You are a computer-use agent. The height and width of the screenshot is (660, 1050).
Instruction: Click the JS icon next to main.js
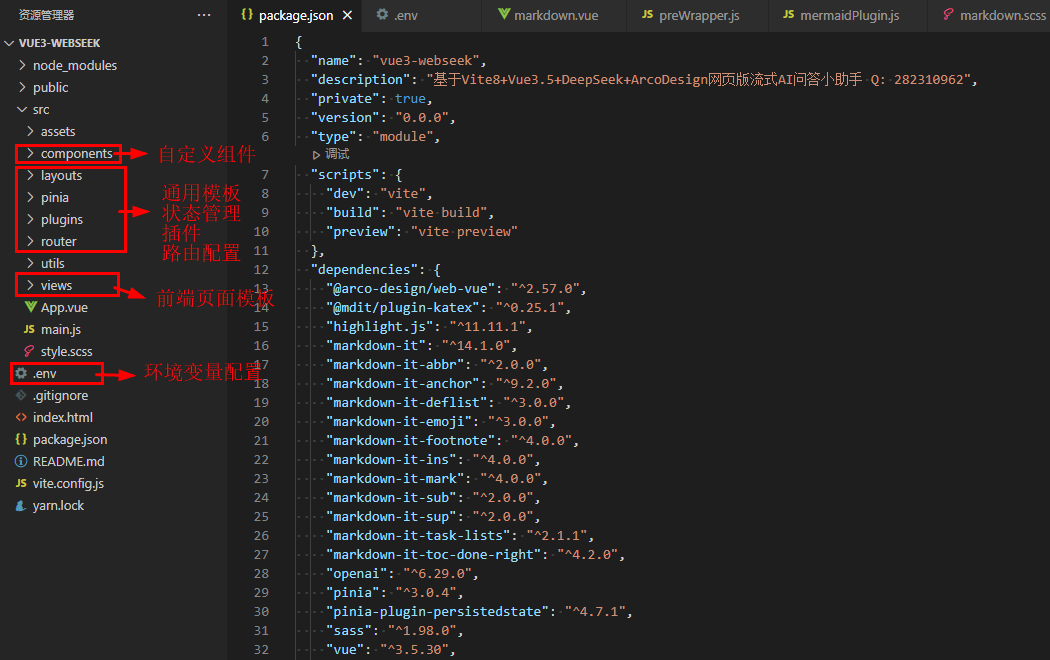[x=30, y=329]
